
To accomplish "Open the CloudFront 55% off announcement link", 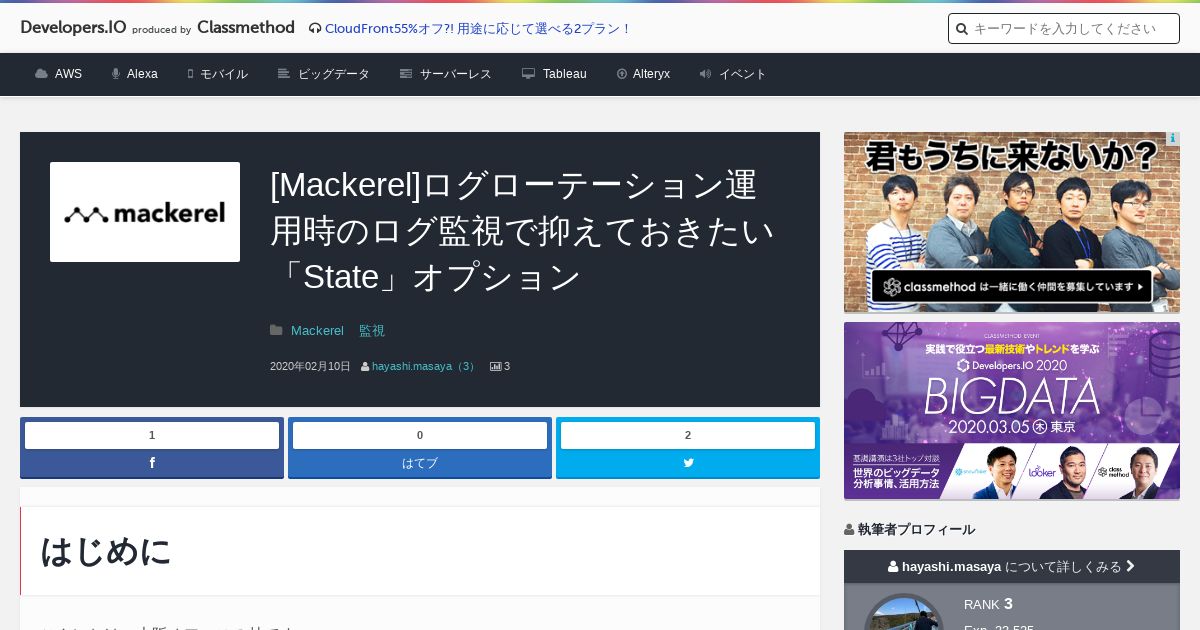I will (478, 28).
